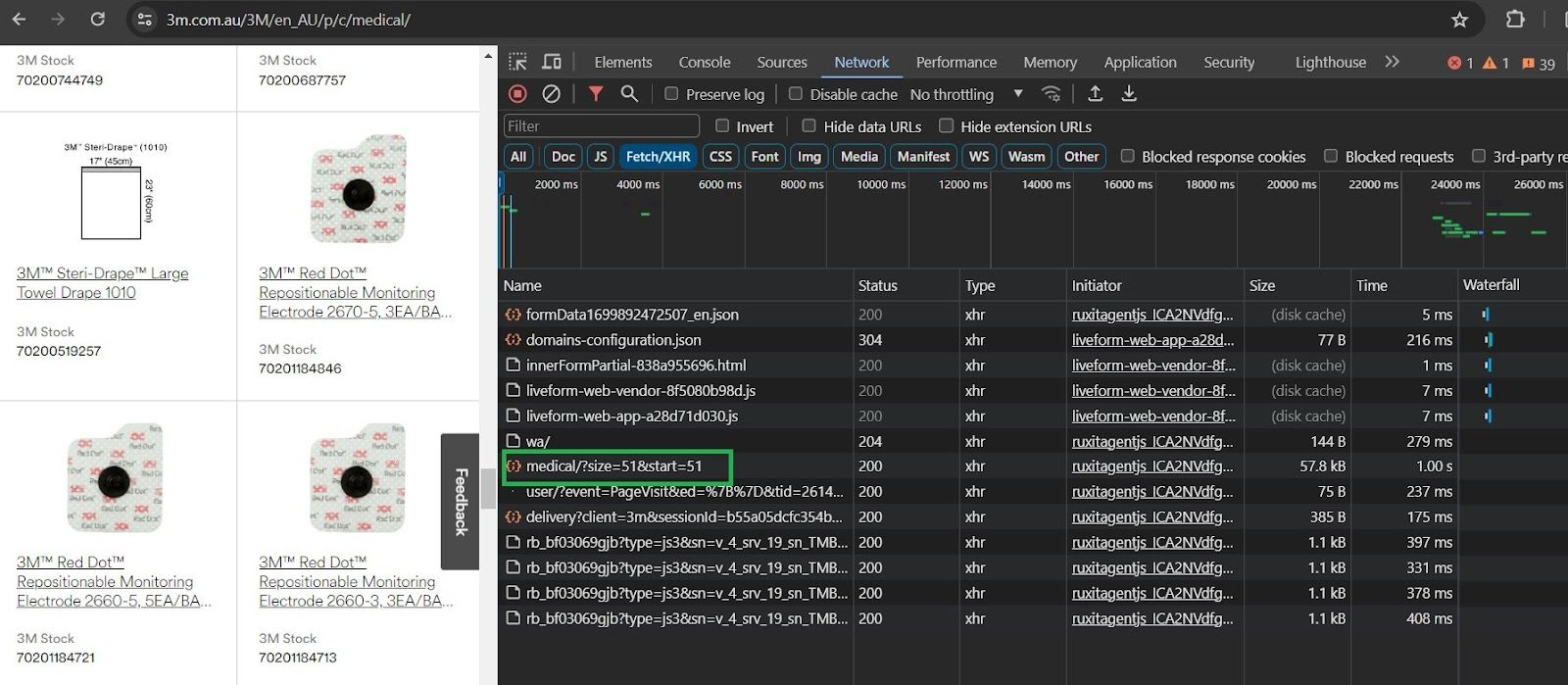
Task: Click the Steri-Drape 1010 product image
Action: tap(116, 193)
